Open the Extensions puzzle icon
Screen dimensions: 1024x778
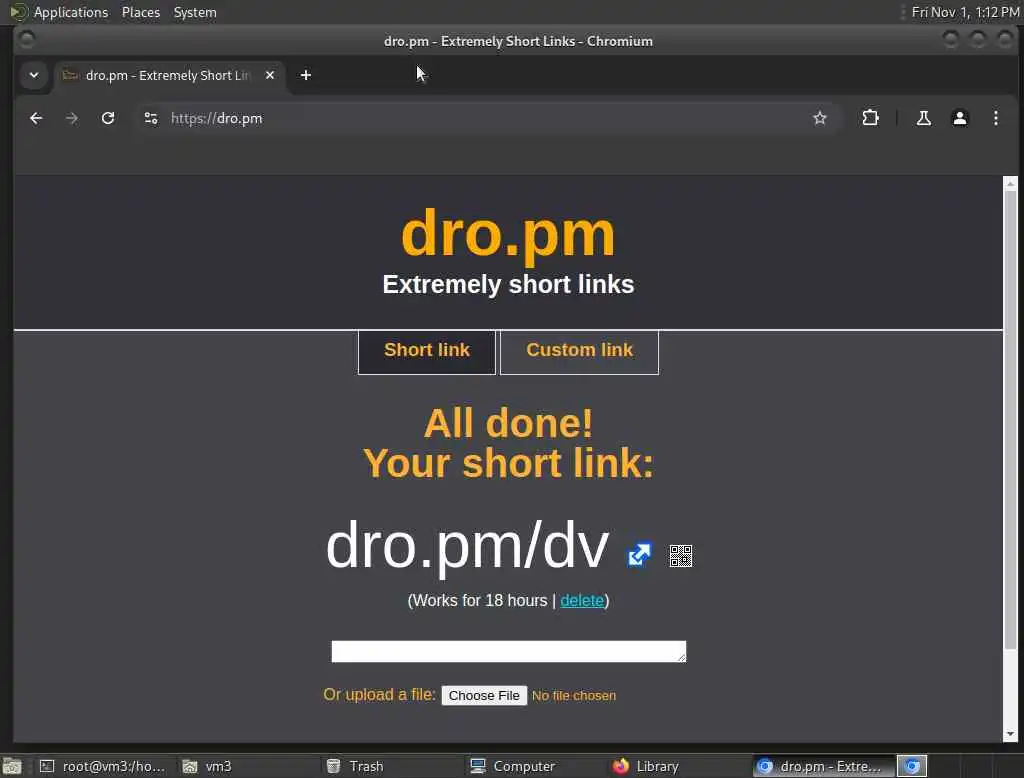870,118
